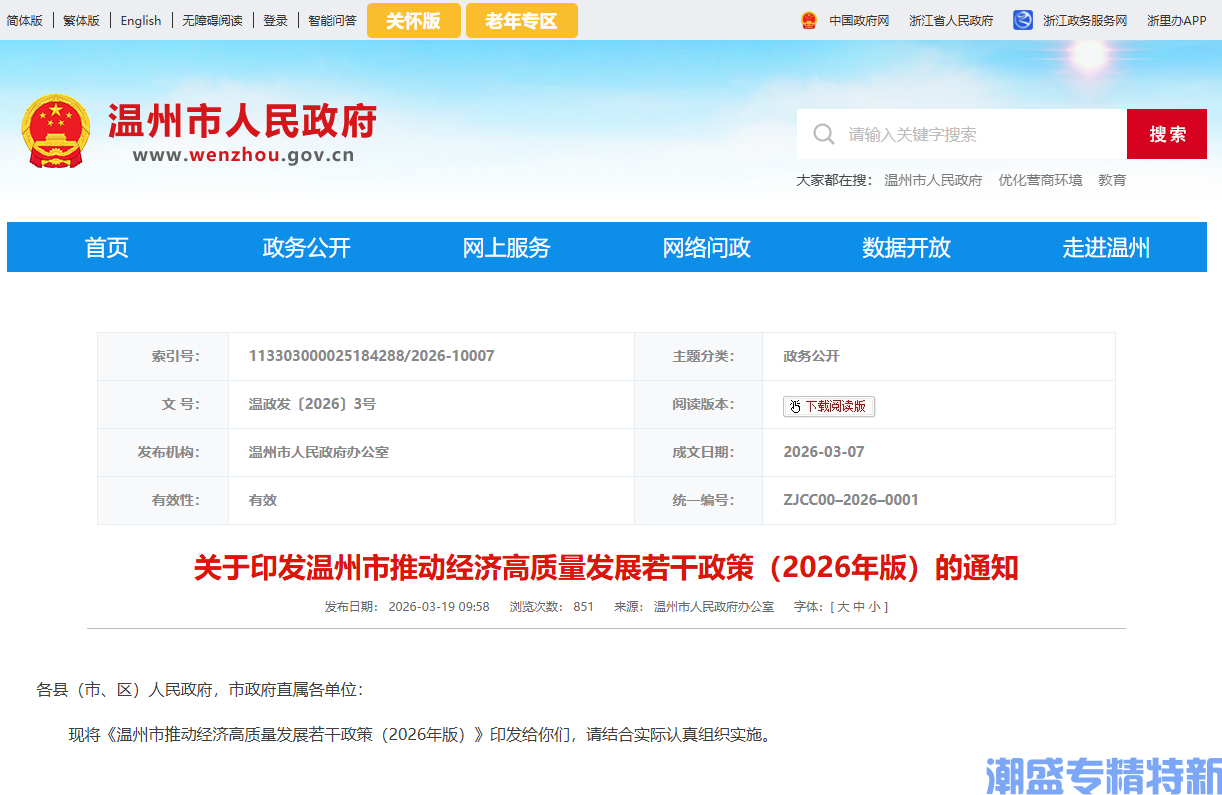This screenshot has width=1222, height=795.
Task: Select 大 to enlarge article font size
Action: click(846, 606)
